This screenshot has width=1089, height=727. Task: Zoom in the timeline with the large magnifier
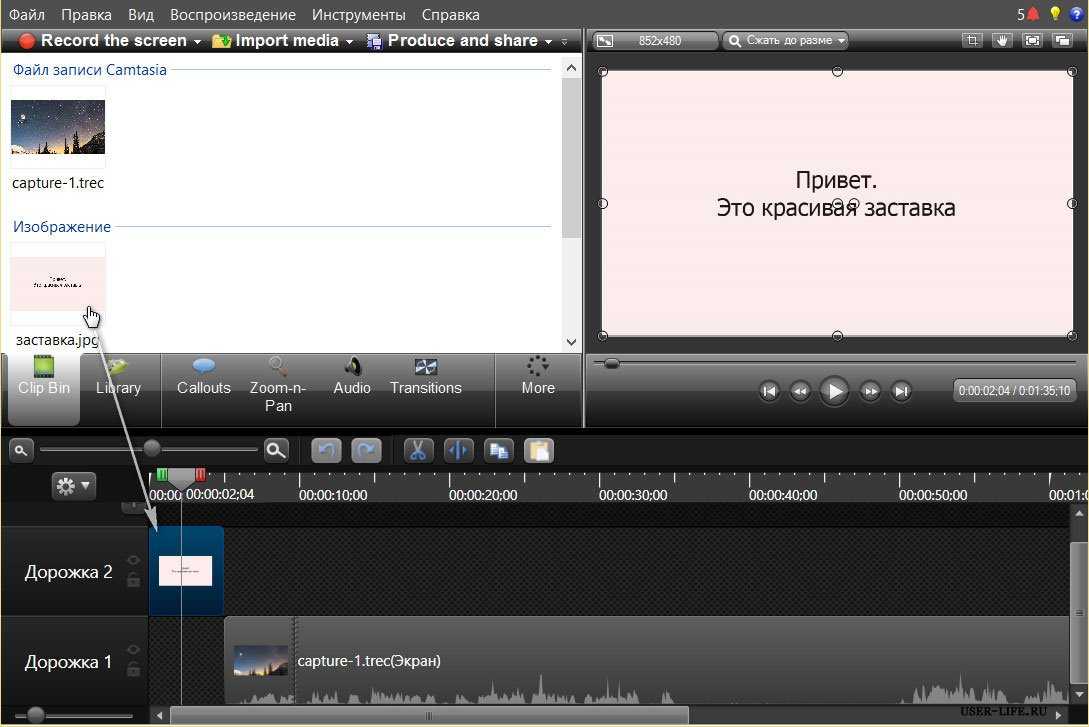pos(276,450)
